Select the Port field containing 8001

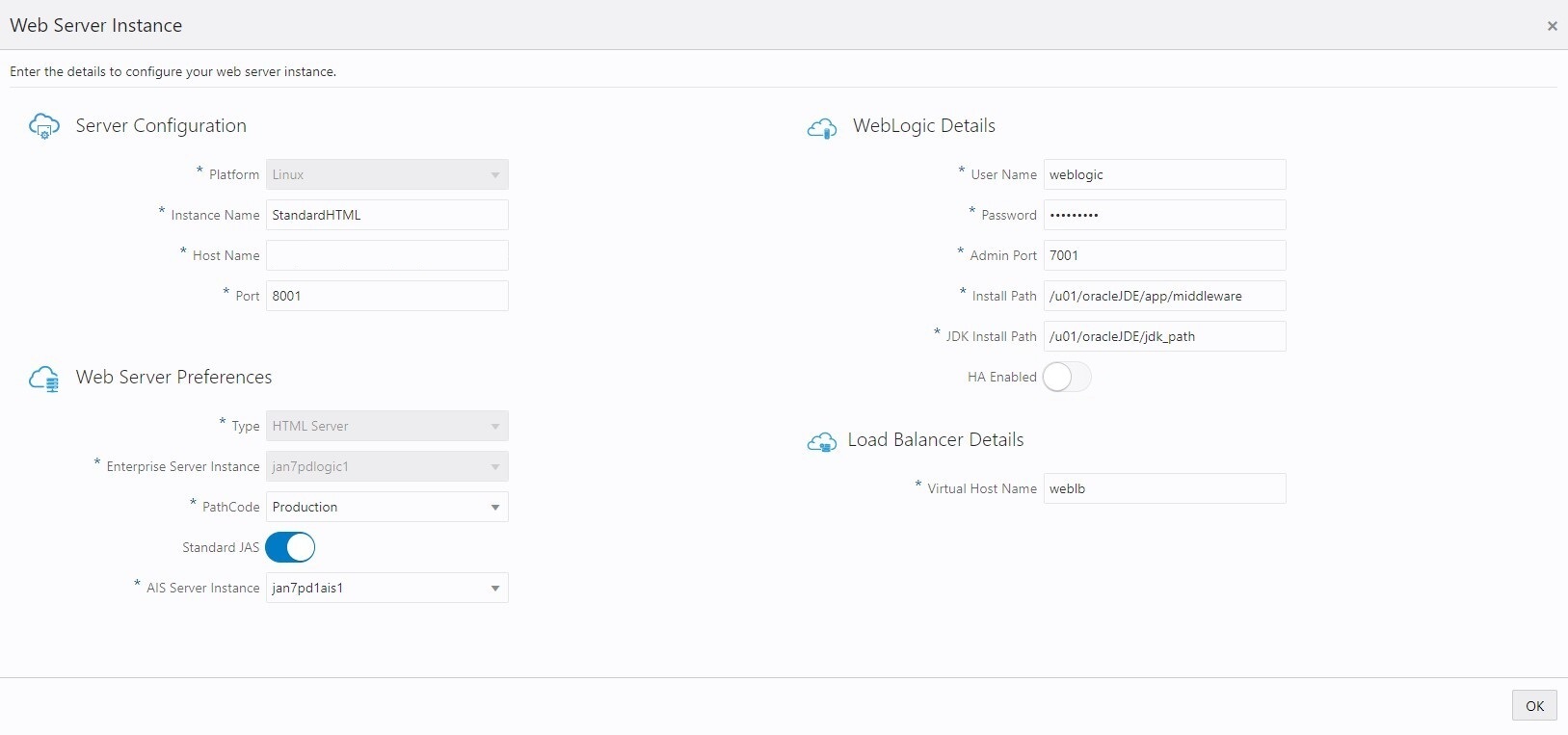(x=387, y=296)
